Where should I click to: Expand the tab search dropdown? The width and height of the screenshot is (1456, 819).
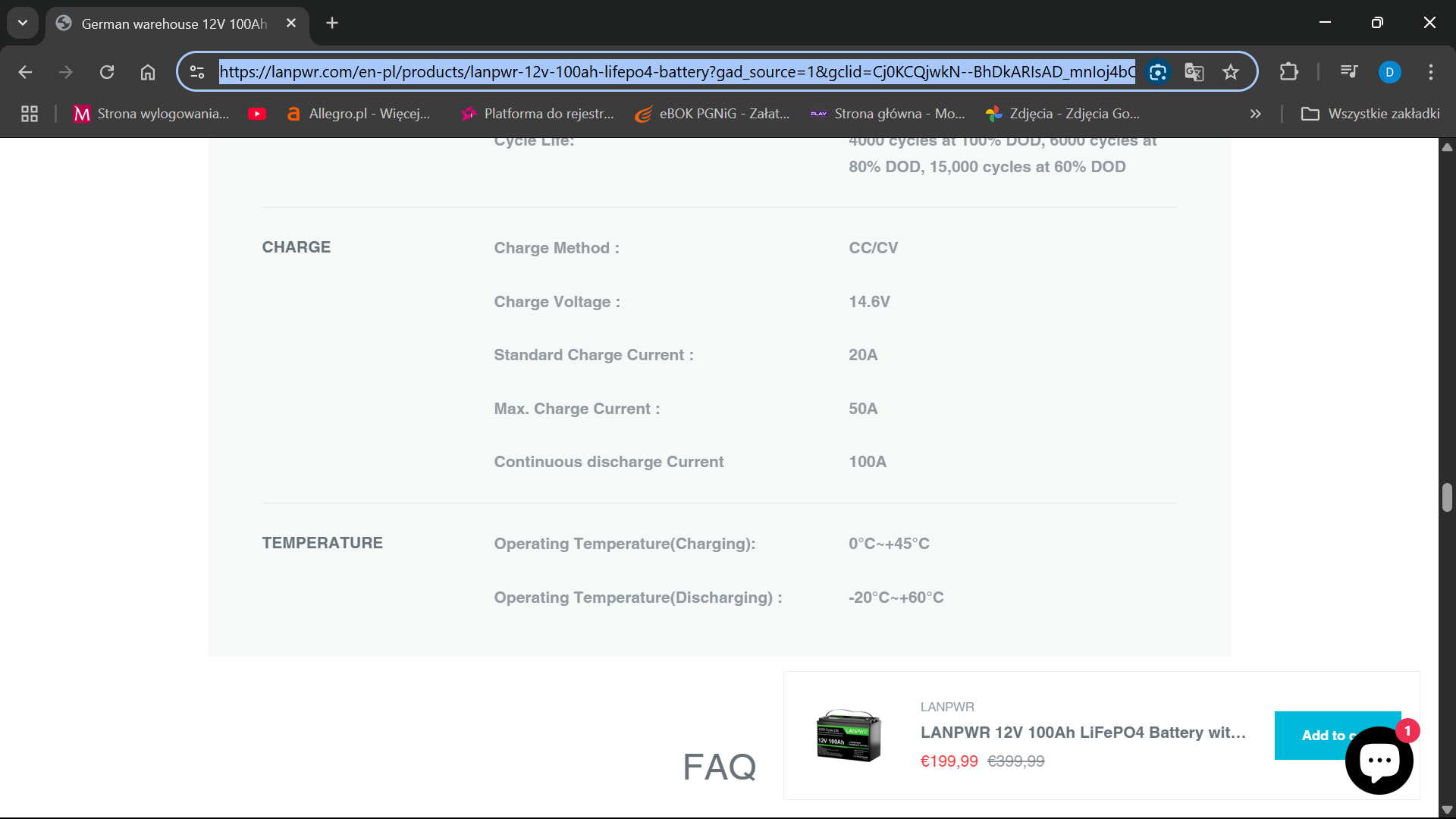[x=23, y=23]
